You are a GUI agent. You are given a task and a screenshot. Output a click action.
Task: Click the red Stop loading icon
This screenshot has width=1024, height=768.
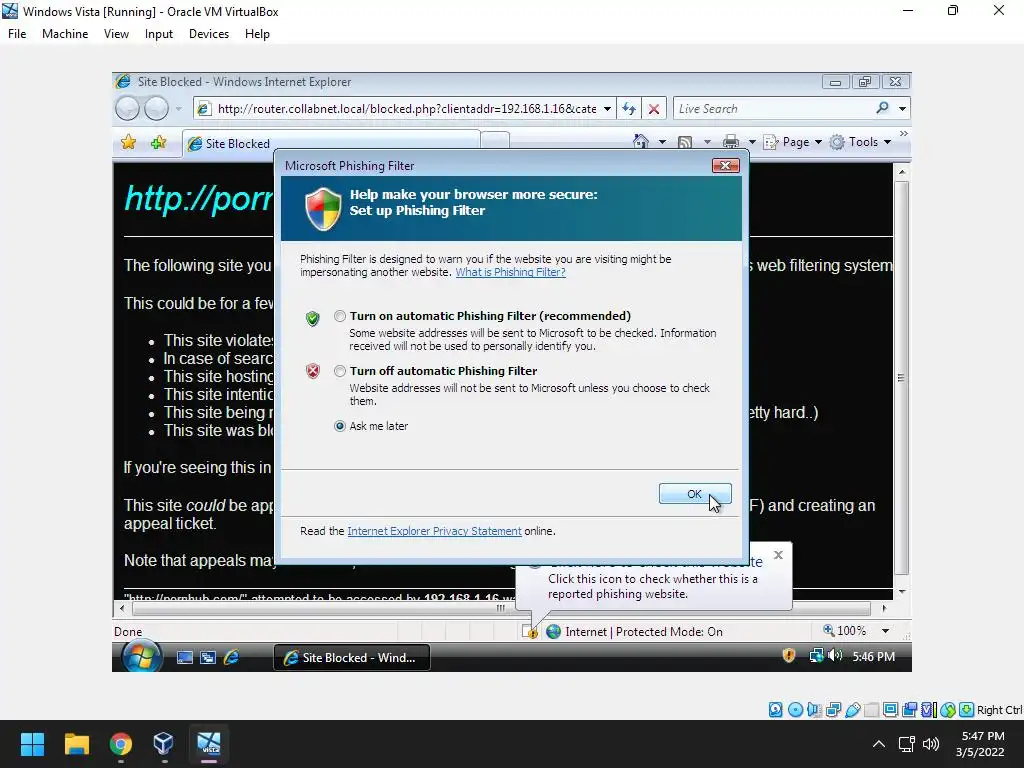click(654, 108)
